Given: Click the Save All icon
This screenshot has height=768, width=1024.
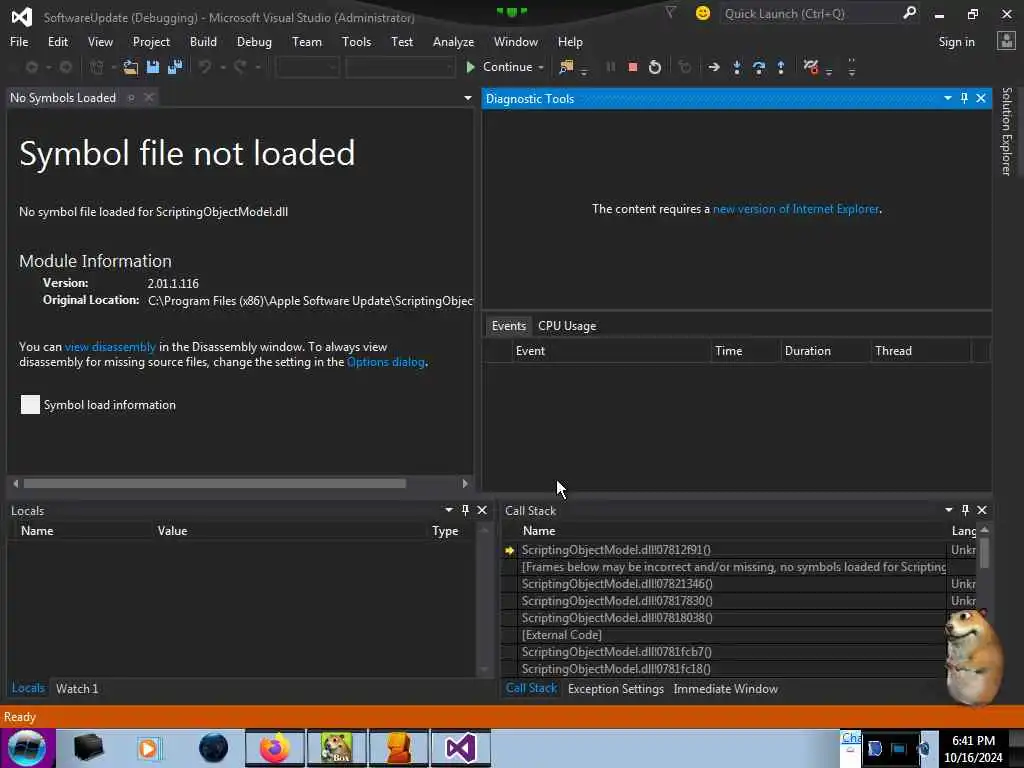Looking at the screenshot, I should point(175,67).
